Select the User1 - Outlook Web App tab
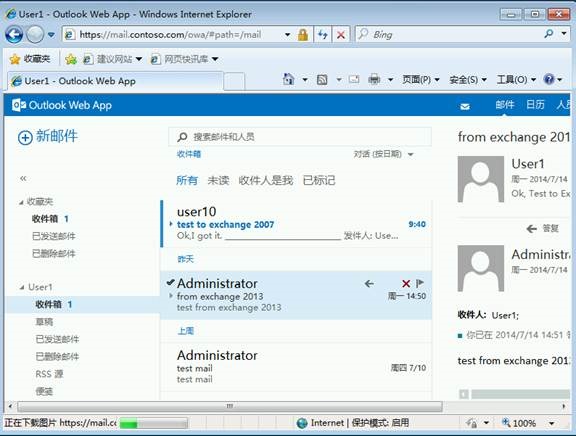This screenshot has width=576, height=436. coord(115,81)
